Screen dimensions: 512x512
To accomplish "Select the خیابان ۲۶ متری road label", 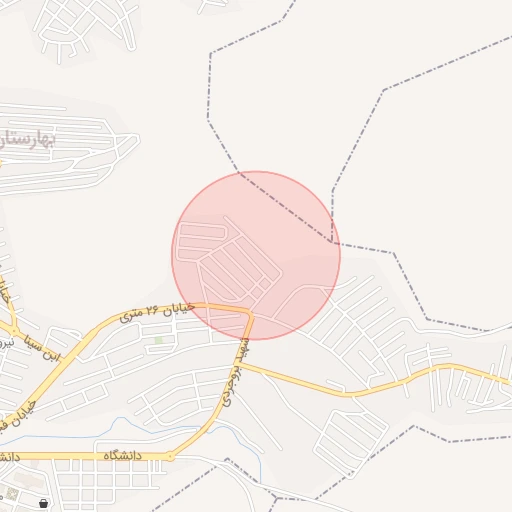I will pos(157,312).
